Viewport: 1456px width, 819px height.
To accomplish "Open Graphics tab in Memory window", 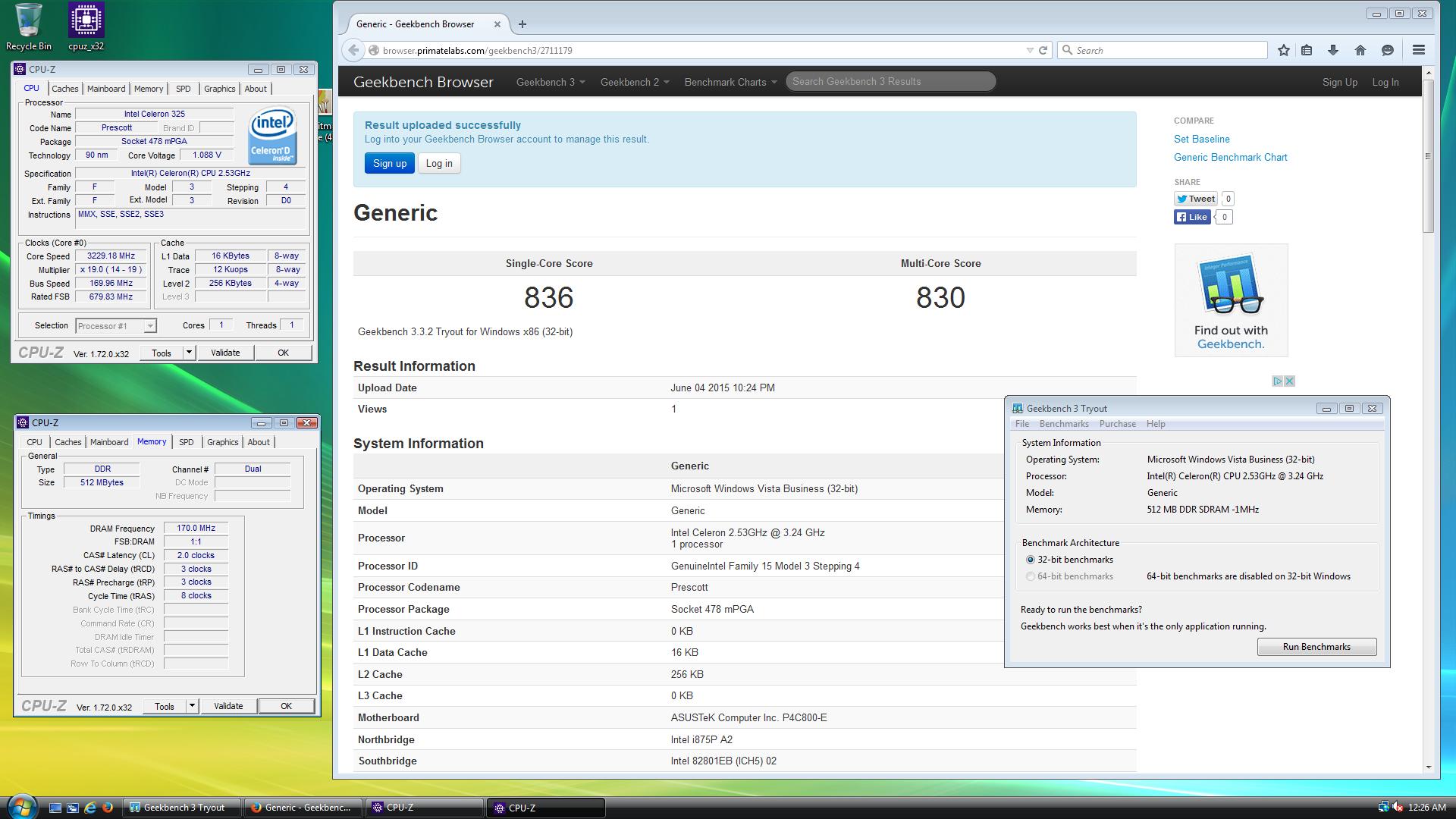I will tap(223, 442).
